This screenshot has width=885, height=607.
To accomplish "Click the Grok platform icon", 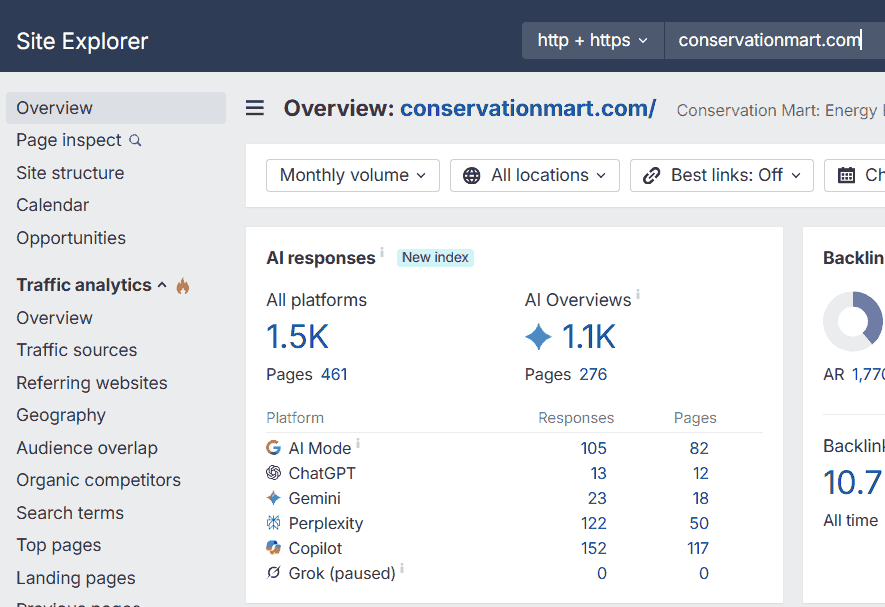I will 274,573.
